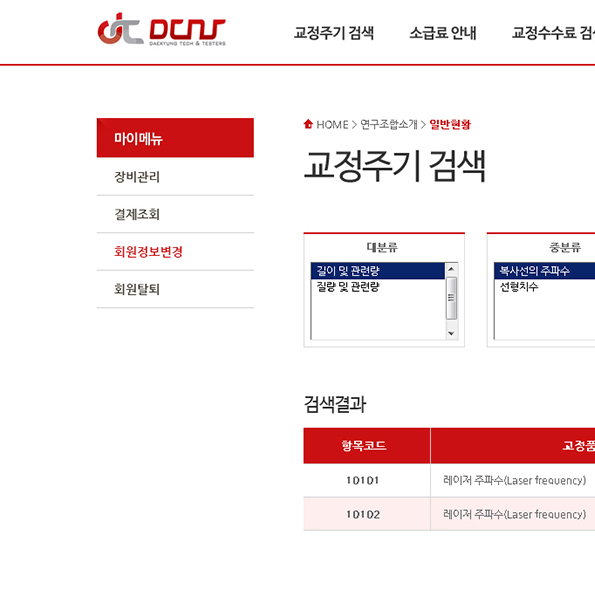Viewport: 595px width, 595px height.
Task: Click the red home icon in breadcrumb
Action: (308, 124)
